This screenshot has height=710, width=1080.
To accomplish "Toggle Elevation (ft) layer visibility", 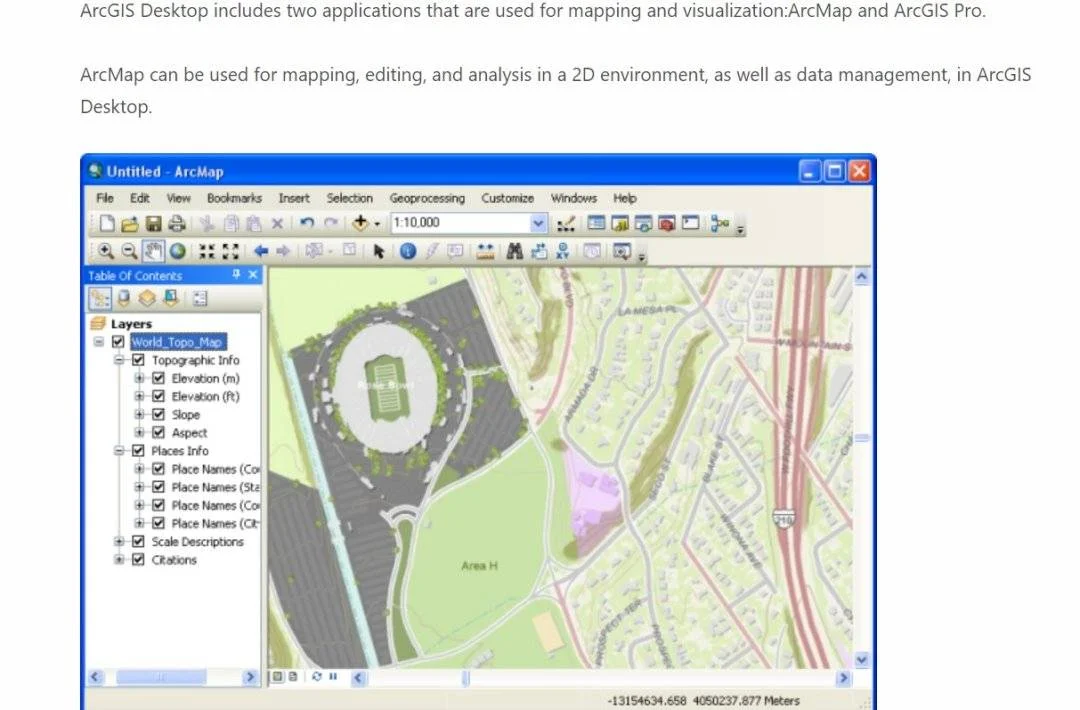I will pyautogui.click(x=158, y=396).
